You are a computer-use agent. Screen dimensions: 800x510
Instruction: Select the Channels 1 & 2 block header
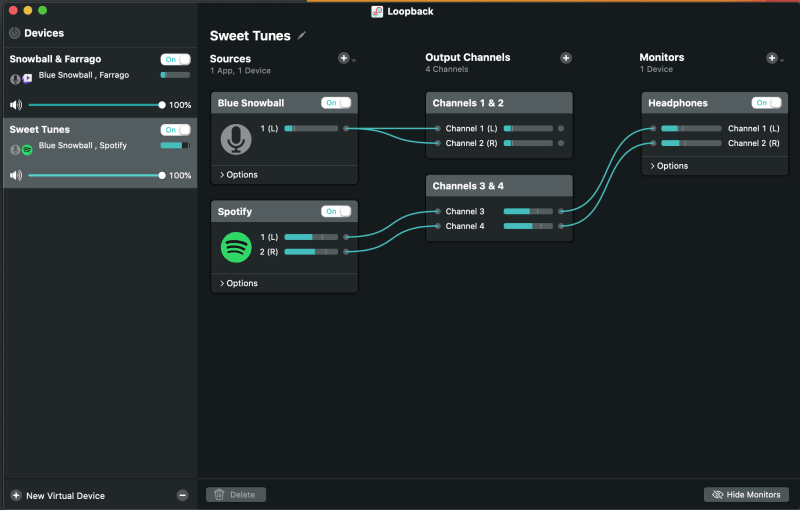point(499,103)
